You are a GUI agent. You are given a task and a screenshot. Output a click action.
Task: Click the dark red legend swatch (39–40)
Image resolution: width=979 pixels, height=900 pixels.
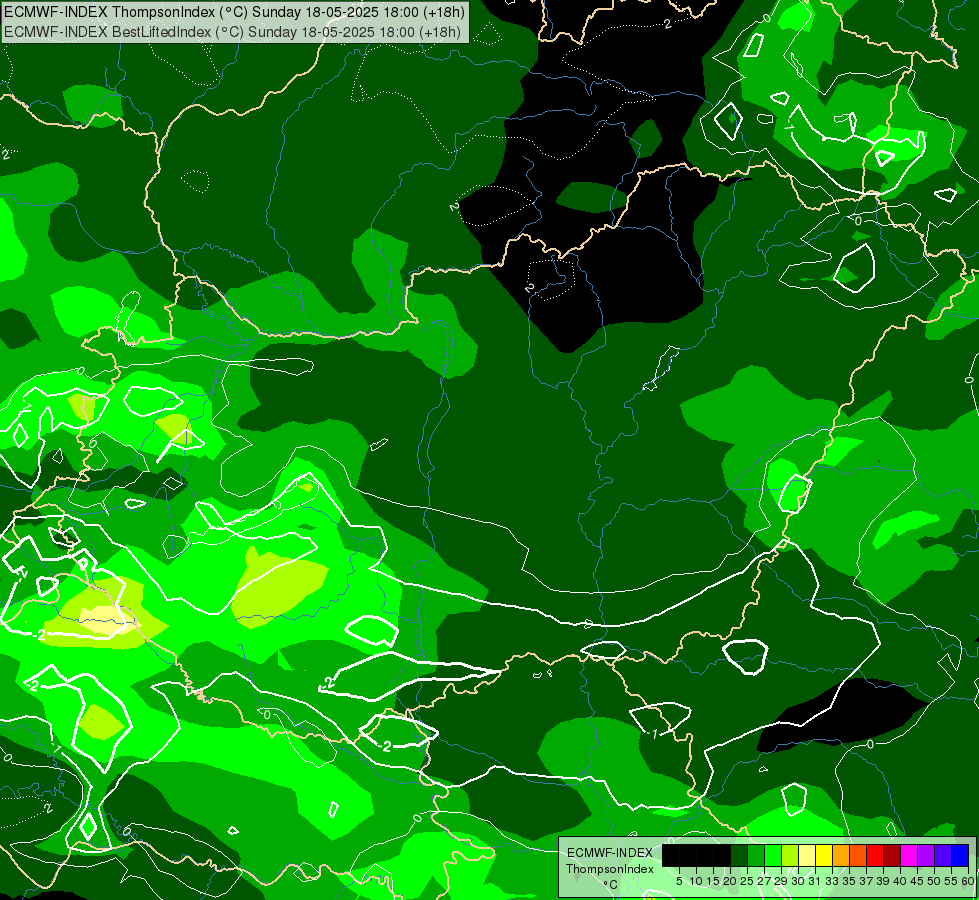coord(892,855)
